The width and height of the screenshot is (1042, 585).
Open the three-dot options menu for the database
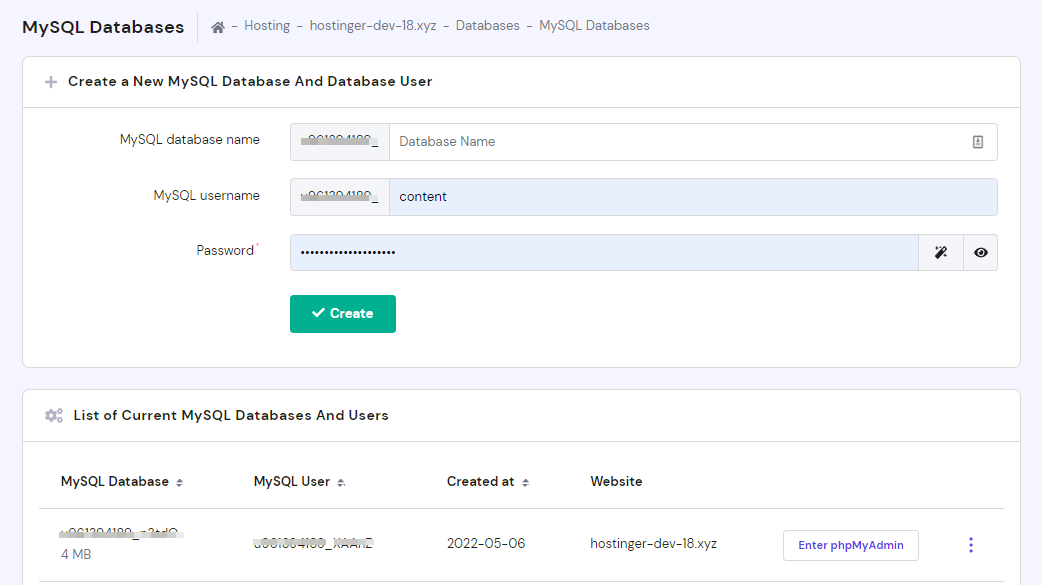coord(970,545)
